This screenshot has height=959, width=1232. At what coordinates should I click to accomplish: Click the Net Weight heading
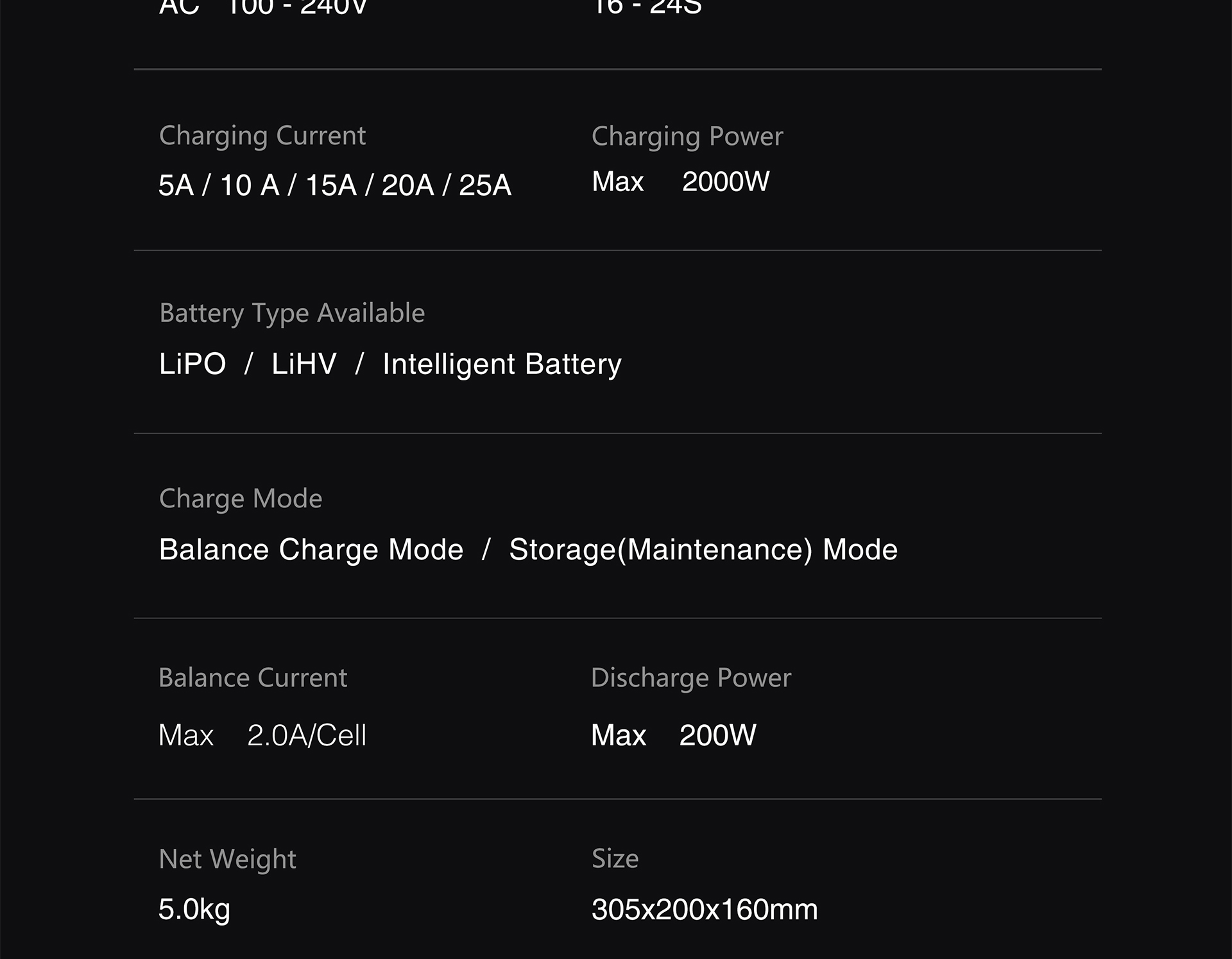click(x=227, y=860)
